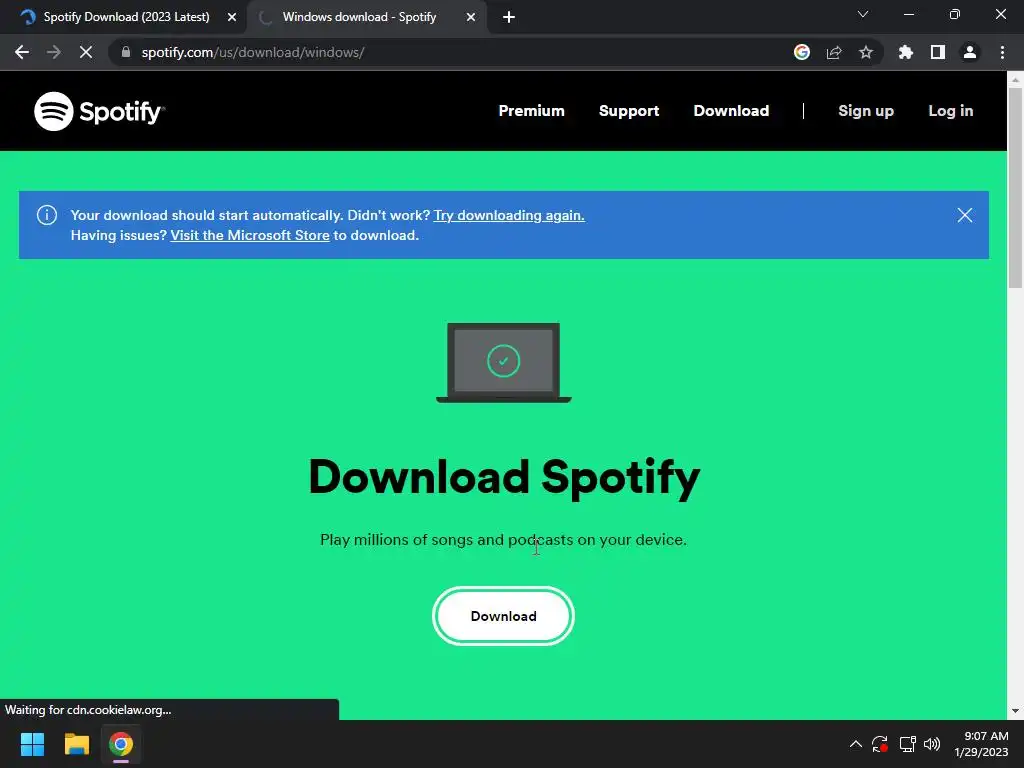This screenshot has height=768, width=1024.
Task: Dismiss the blue download notification banner
Action: (965, 215)
